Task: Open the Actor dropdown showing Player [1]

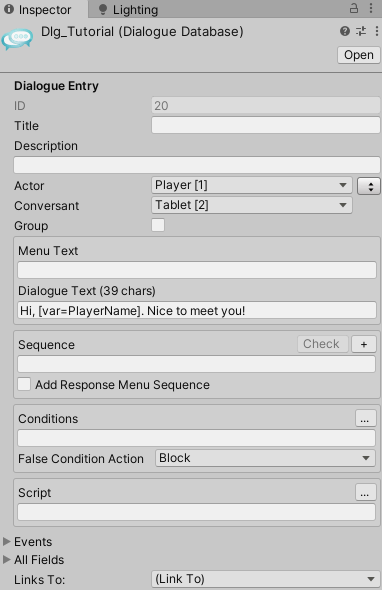Action: tap(252, 185)
